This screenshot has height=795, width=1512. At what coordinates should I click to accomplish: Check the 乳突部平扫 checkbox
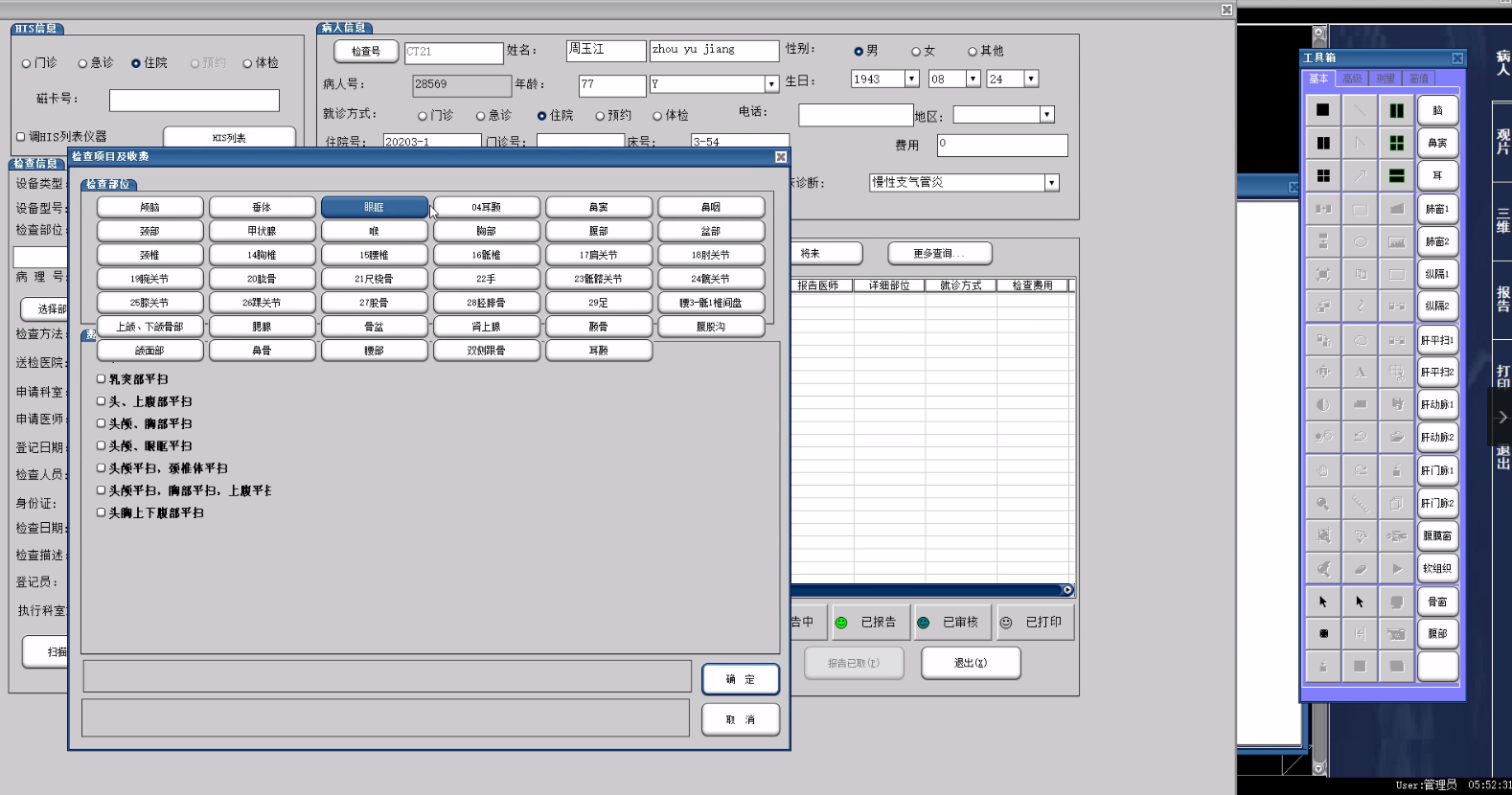point(101,379)
